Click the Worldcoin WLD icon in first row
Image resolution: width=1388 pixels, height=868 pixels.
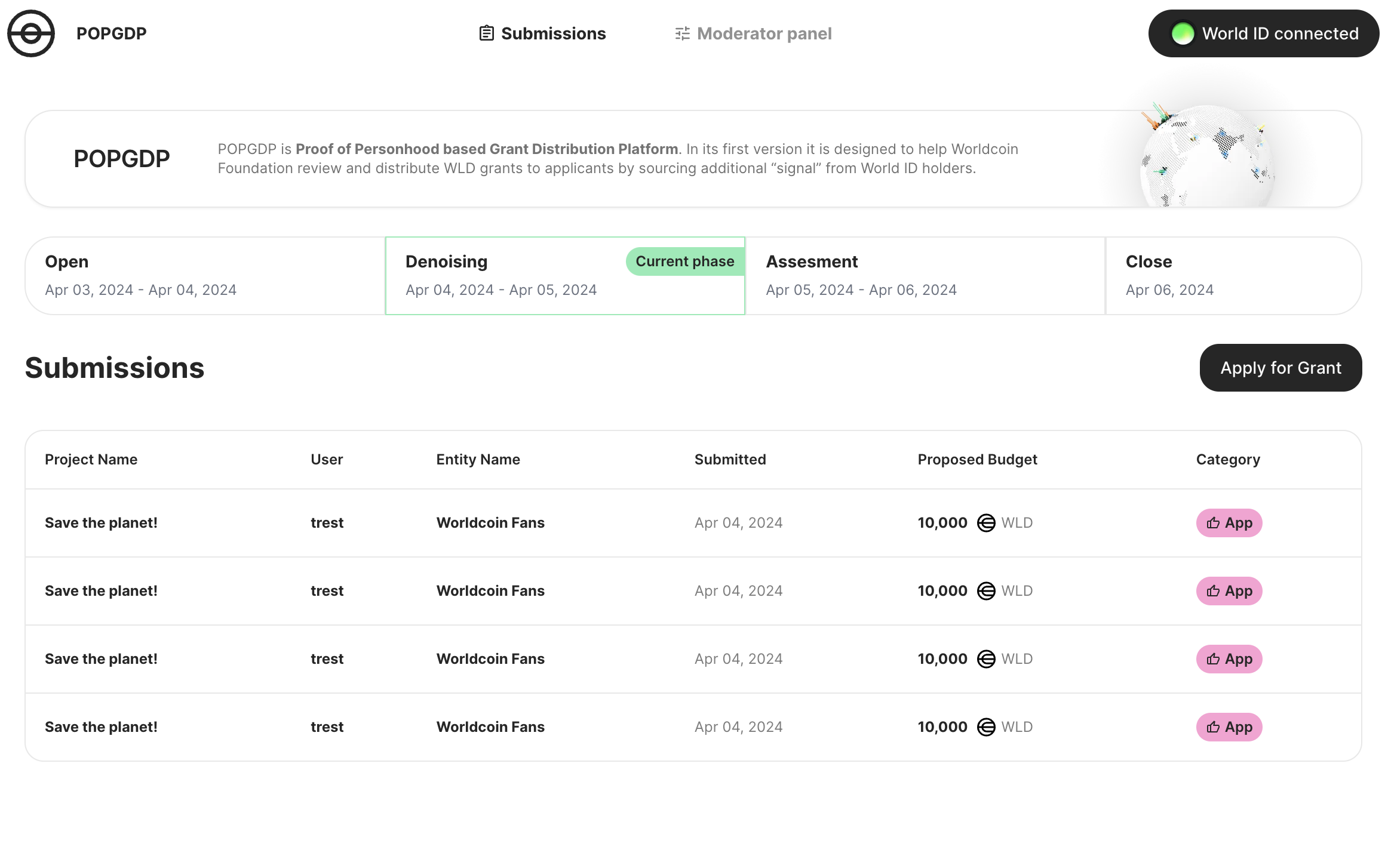tap(985, 523)
